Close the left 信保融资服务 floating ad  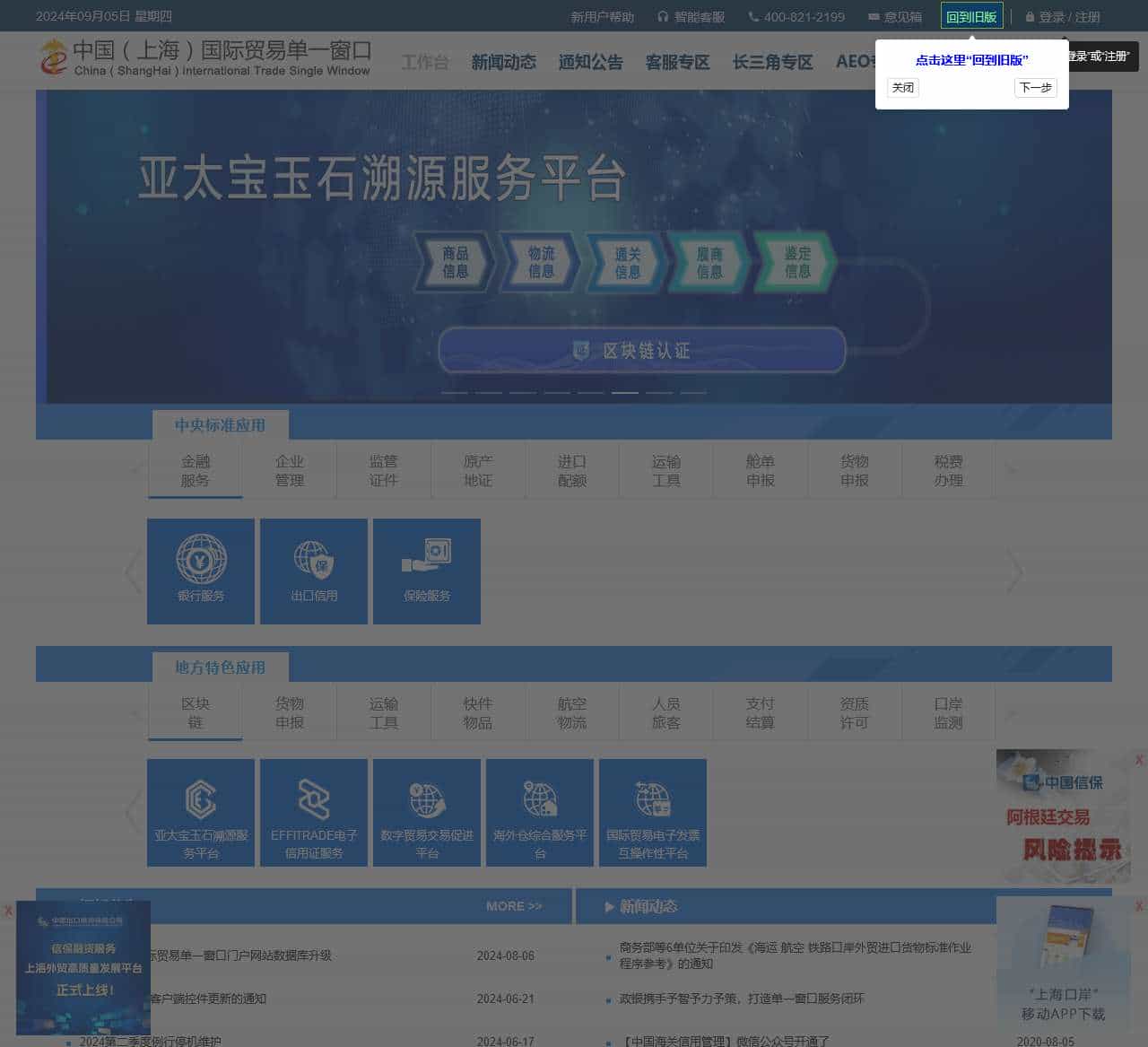8,911
